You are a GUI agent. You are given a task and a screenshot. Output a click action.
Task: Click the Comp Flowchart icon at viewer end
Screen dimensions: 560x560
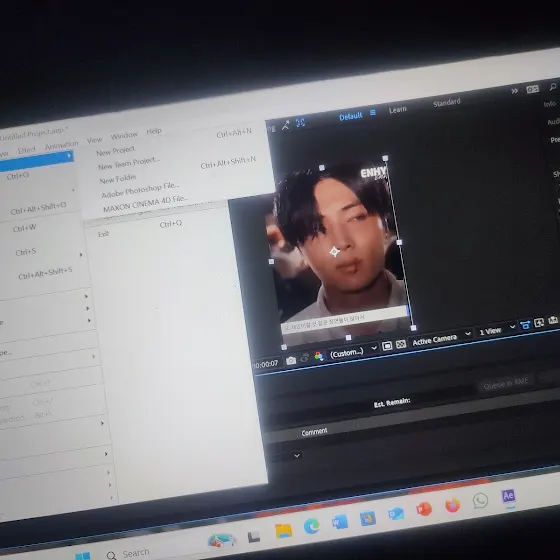(x=553, y=320)
